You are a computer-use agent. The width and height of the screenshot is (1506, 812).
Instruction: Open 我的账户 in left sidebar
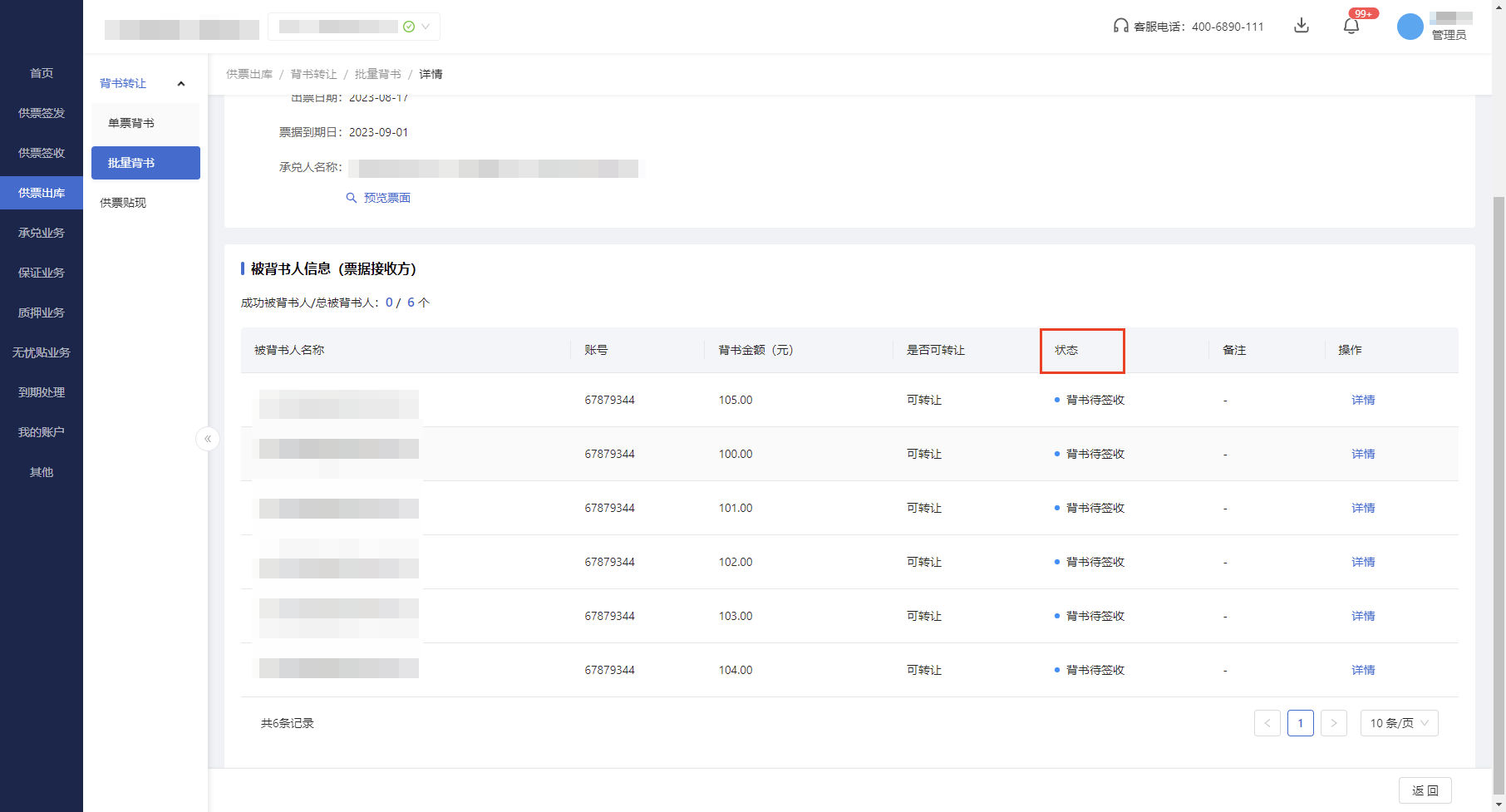point(42,432)
